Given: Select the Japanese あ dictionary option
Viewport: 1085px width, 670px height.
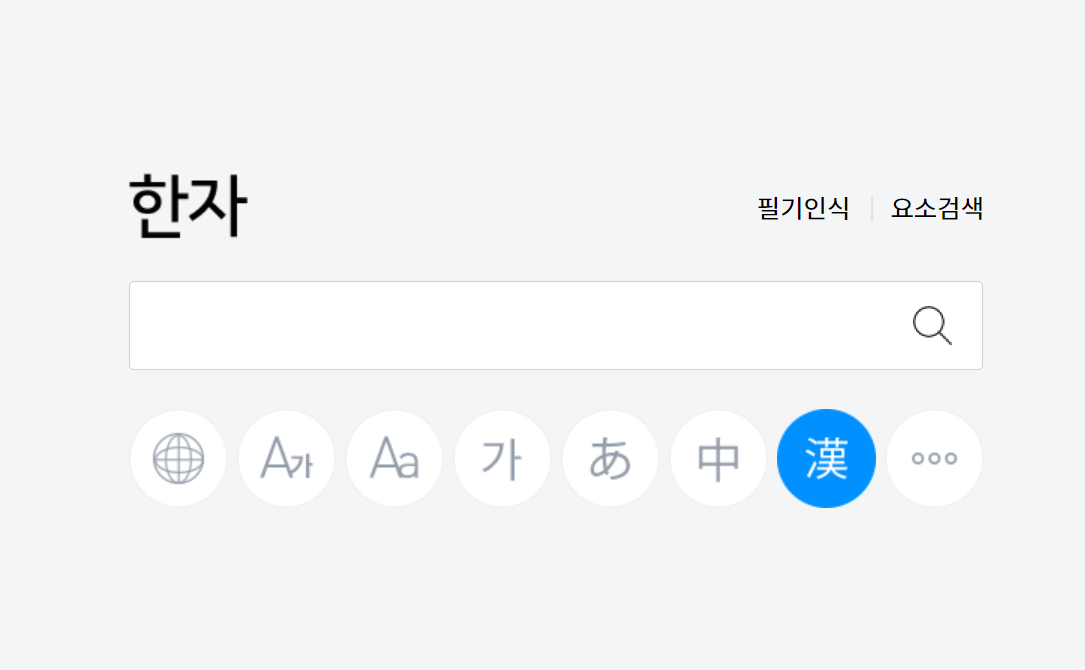Looking at the screenshot, I should pos(610,458).
